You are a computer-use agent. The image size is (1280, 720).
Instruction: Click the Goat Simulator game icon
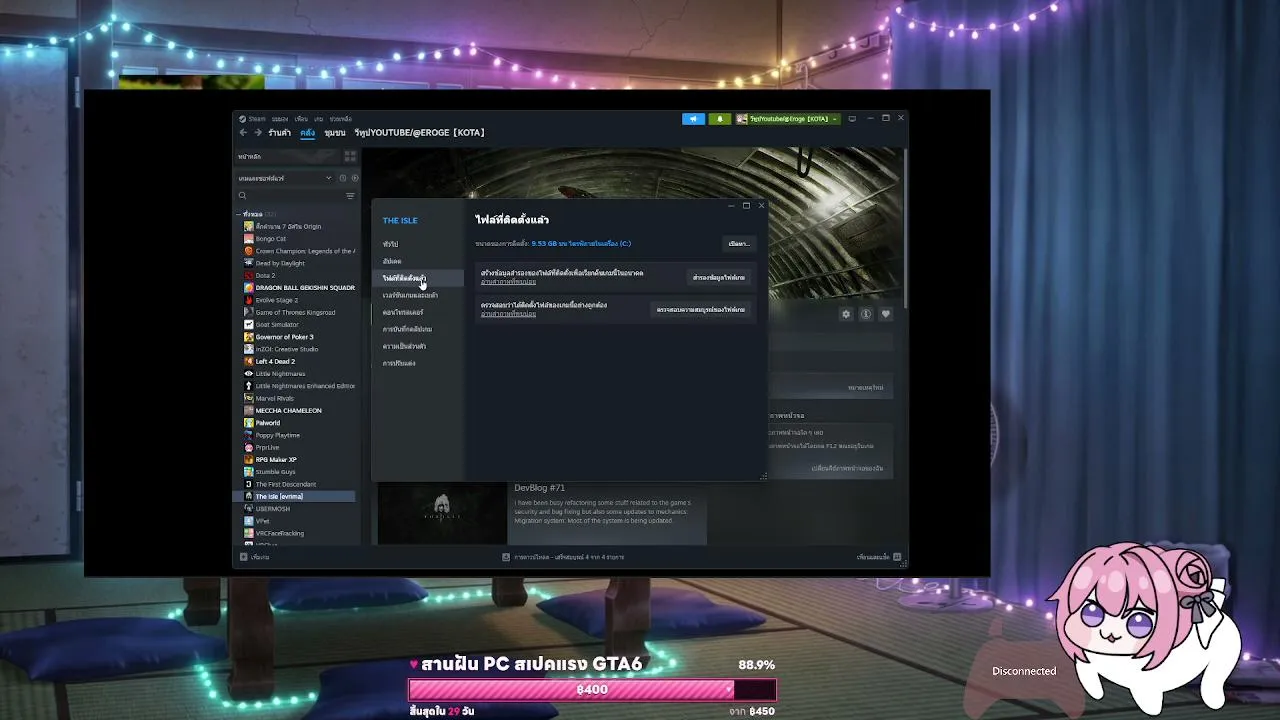tap(249, 324)
